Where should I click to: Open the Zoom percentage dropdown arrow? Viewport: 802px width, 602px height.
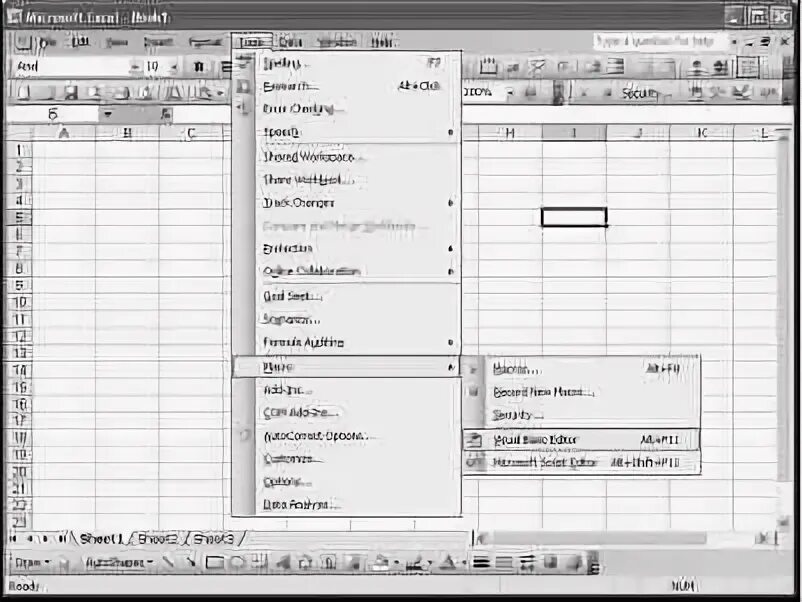pos(509,93)
